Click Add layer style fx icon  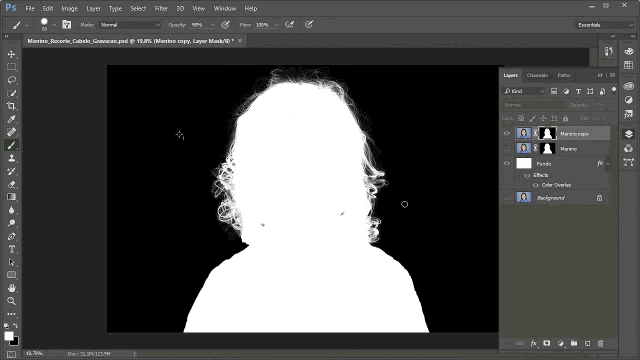(x=533, y=344)
